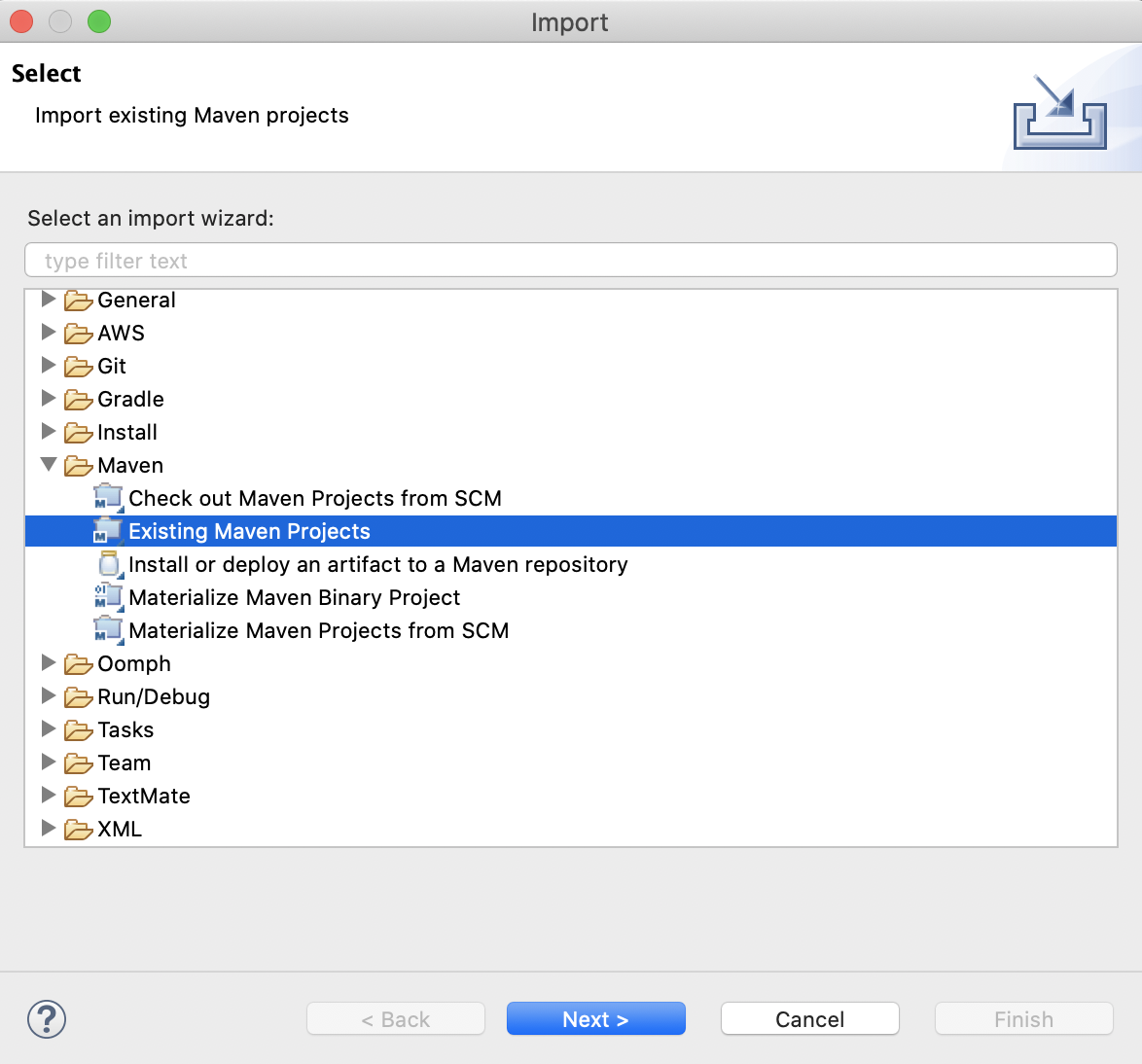Collapse the Maven category
The width and height of the screenshot is (1142, 1064).
click(x=48, y=465)
